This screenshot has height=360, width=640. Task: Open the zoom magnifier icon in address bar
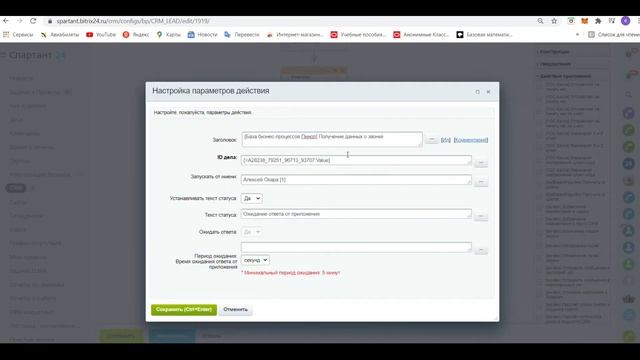540,21
